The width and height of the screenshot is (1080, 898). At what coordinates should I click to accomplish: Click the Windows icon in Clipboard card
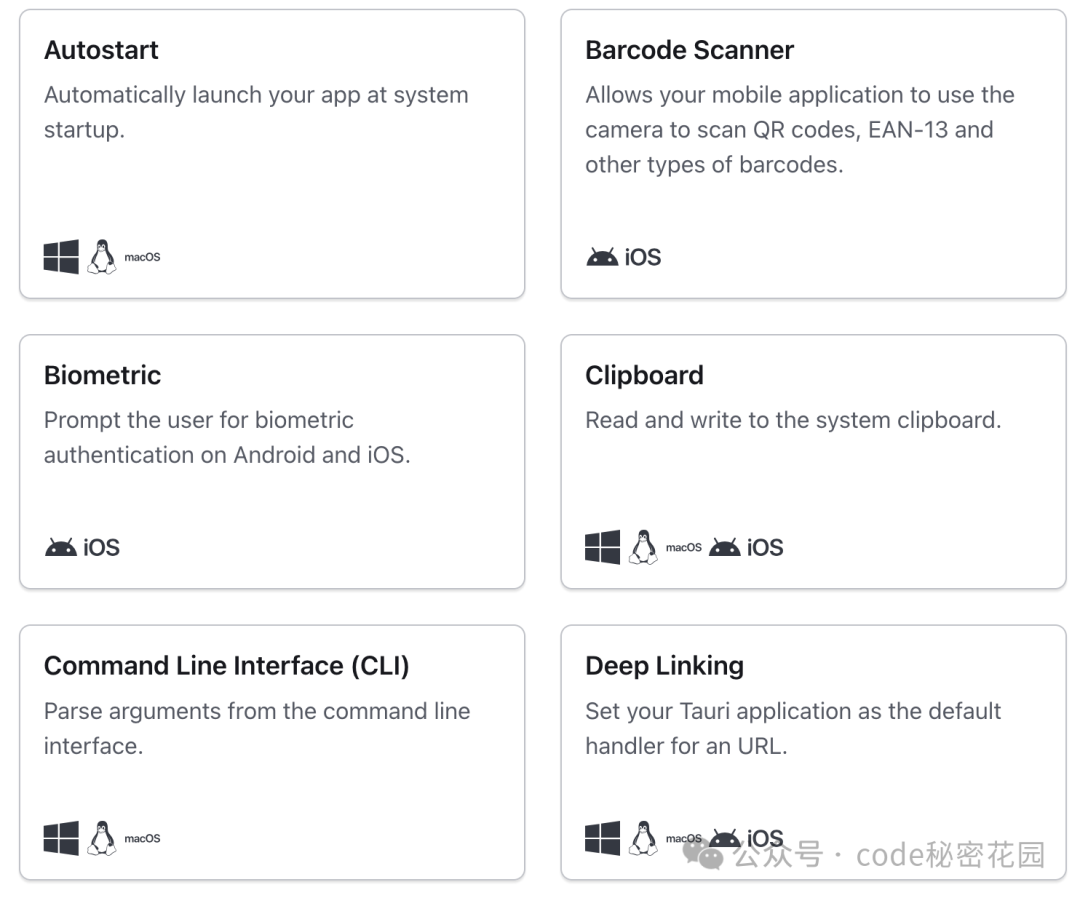point(602,548)
